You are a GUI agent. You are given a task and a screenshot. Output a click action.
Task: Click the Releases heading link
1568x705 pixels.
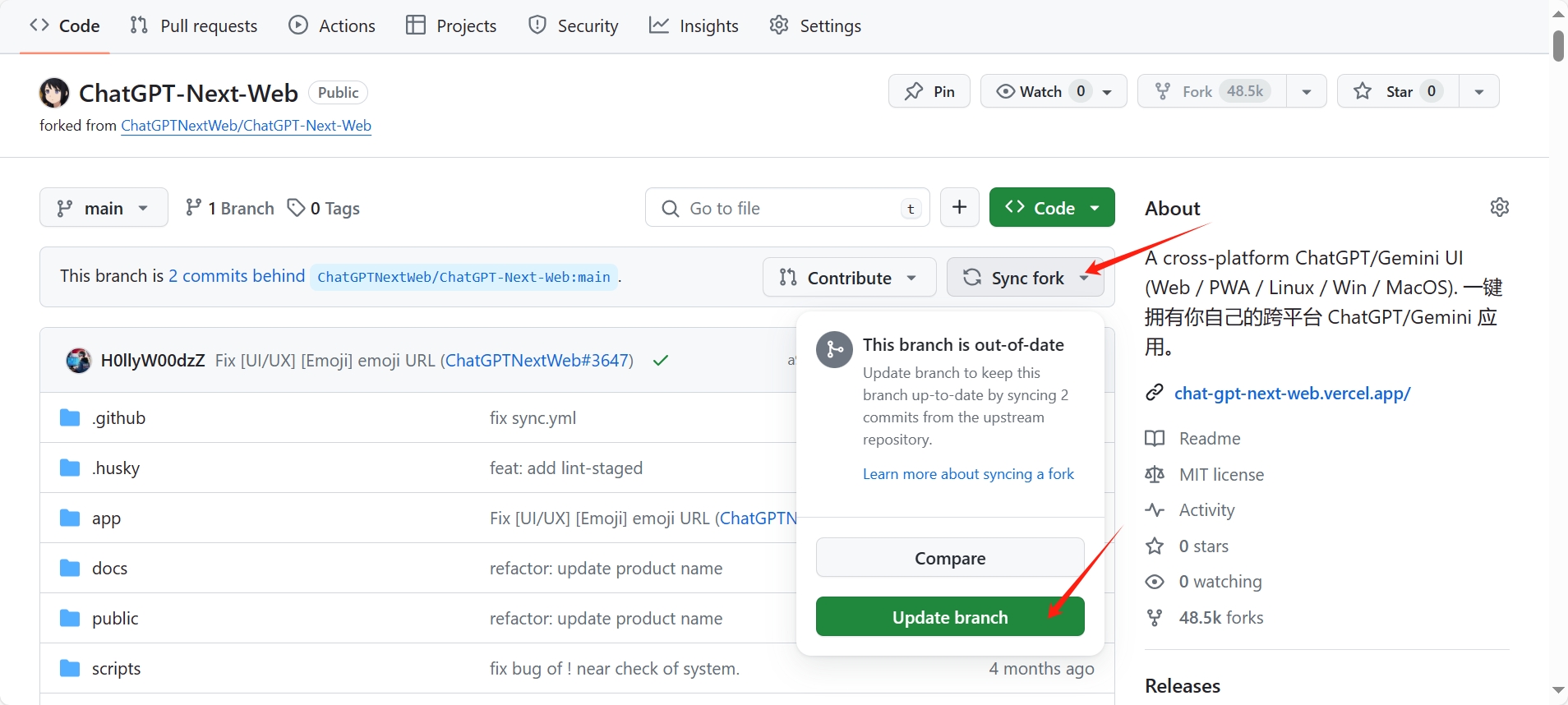point(1183,685)
